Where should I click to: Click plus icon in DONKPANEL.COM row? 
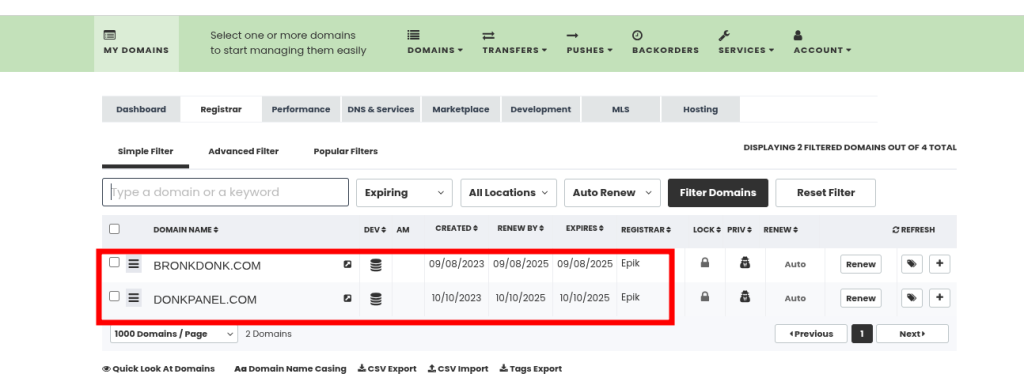(940, 298)
